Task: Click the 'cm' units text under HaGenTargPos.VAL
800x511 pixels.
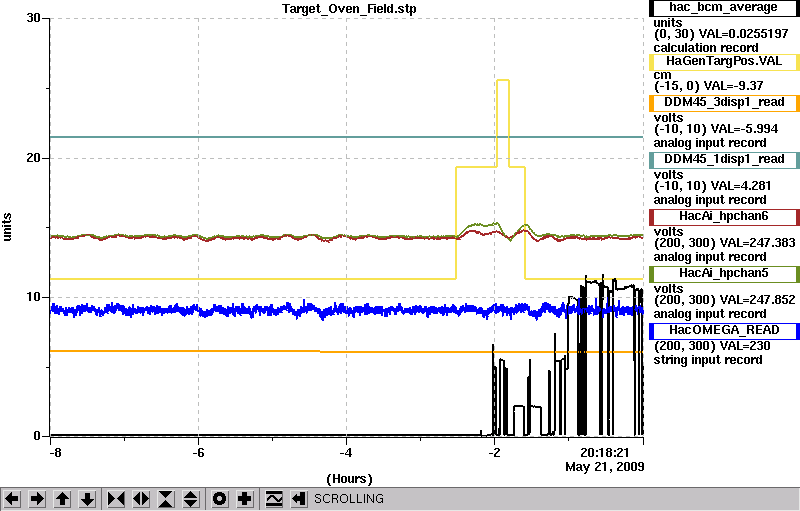Action: coord(662,75)
